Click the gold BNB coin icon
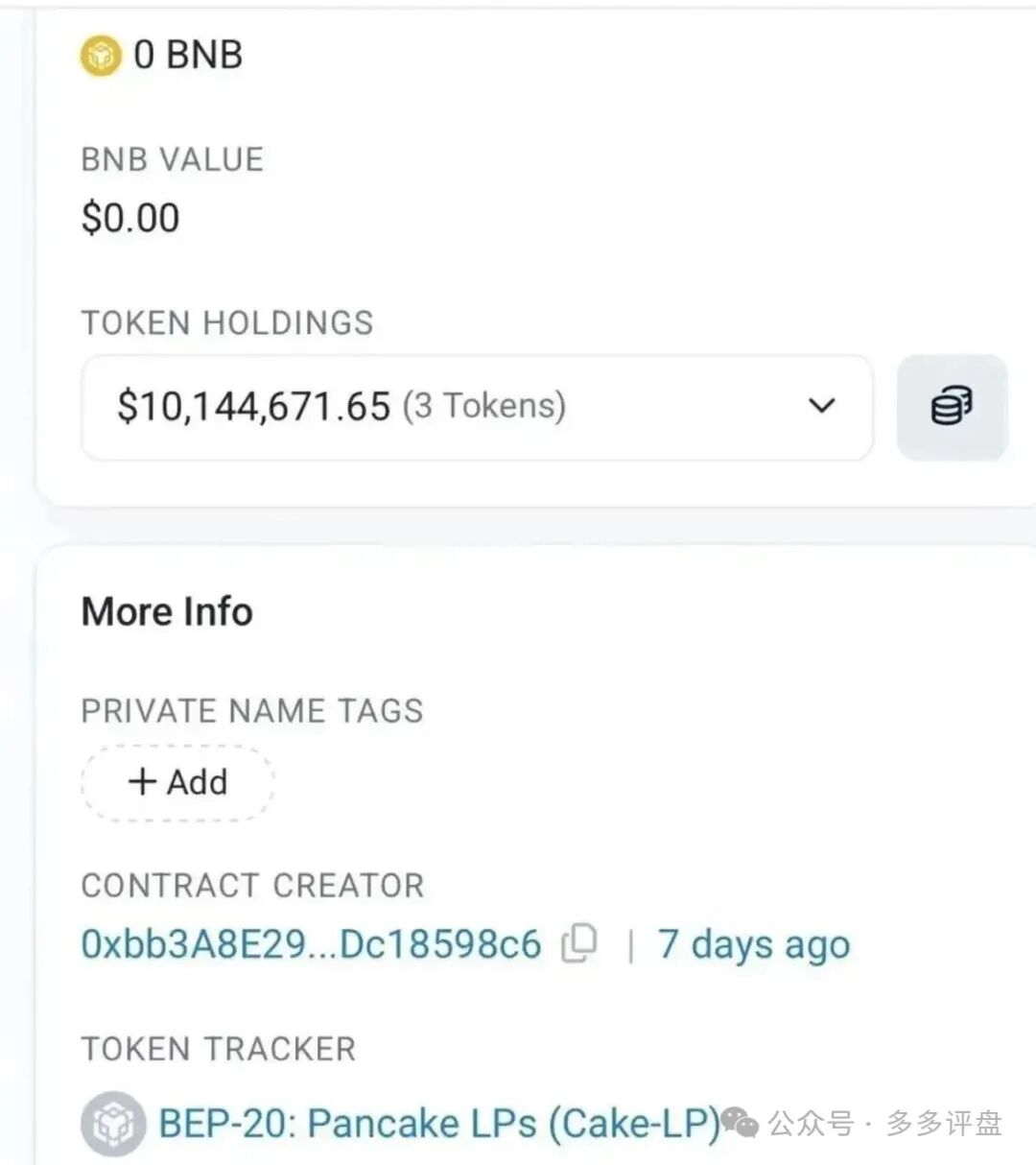Screen dimensions: 1036x1165 [x=100, y=56]
